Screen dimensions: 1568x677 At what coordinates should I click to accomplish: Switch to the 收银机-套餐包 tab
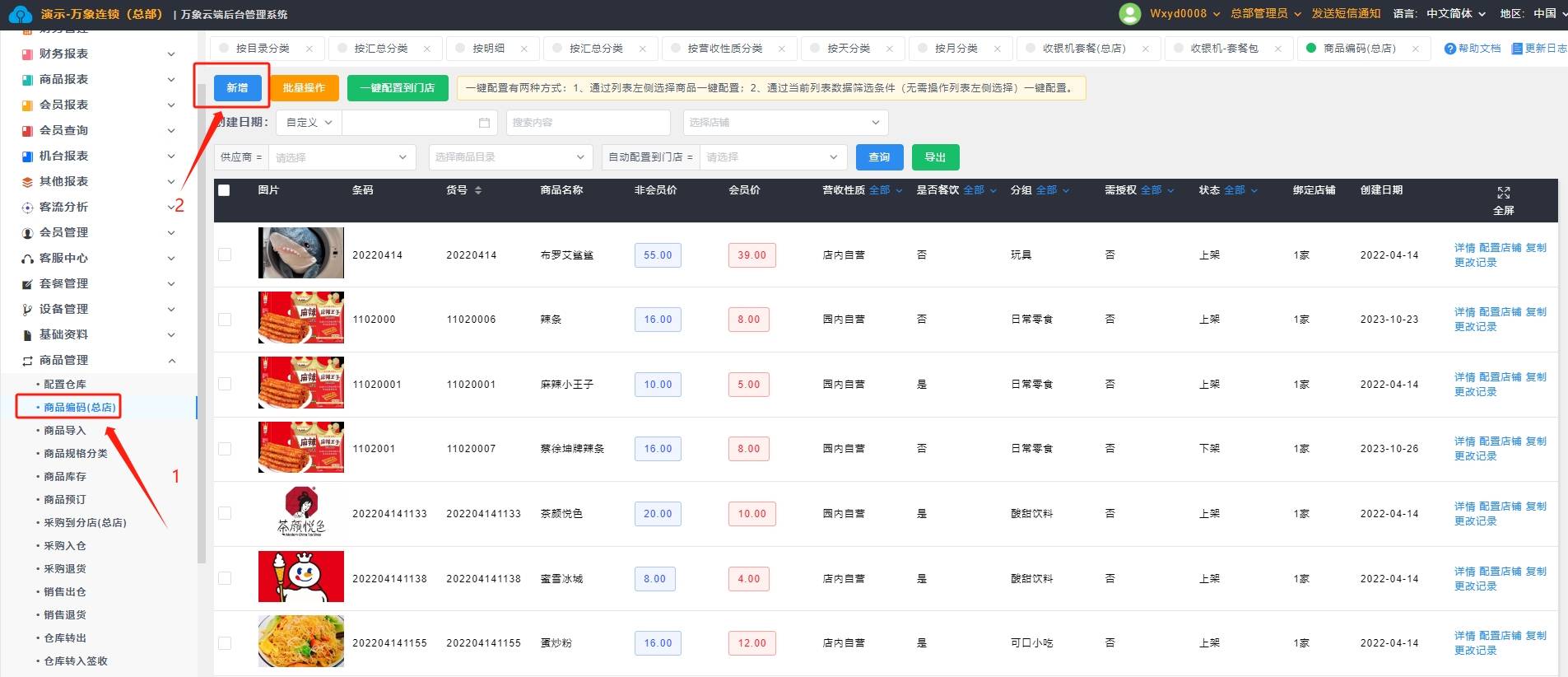[1223, 49]
